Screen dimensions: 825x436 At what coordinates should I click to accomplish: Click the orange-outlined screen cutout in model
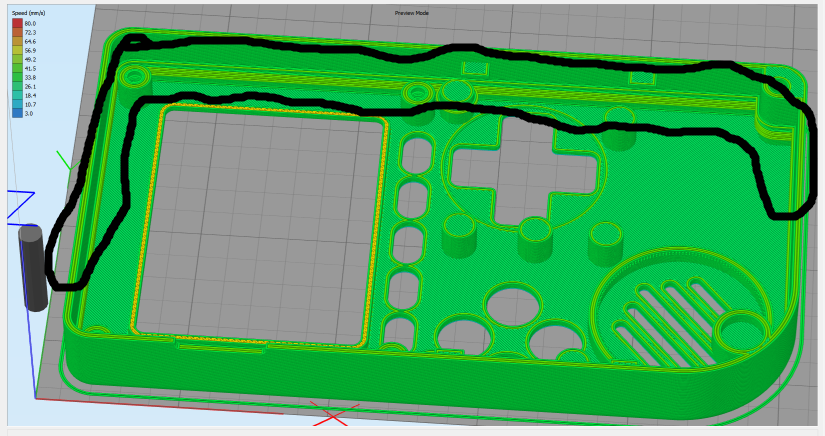tap(259, 226)
